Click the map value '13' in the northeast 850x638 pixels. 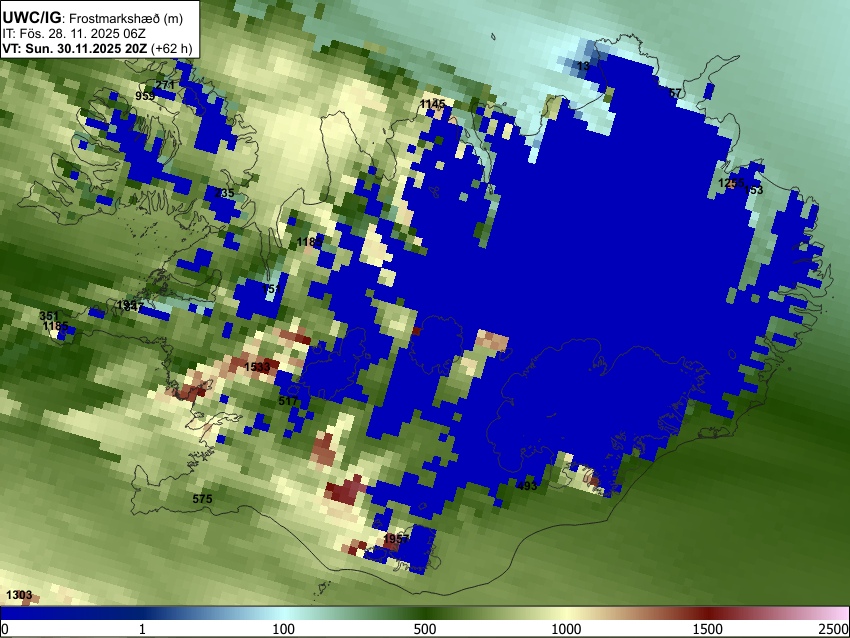[583, 66]
